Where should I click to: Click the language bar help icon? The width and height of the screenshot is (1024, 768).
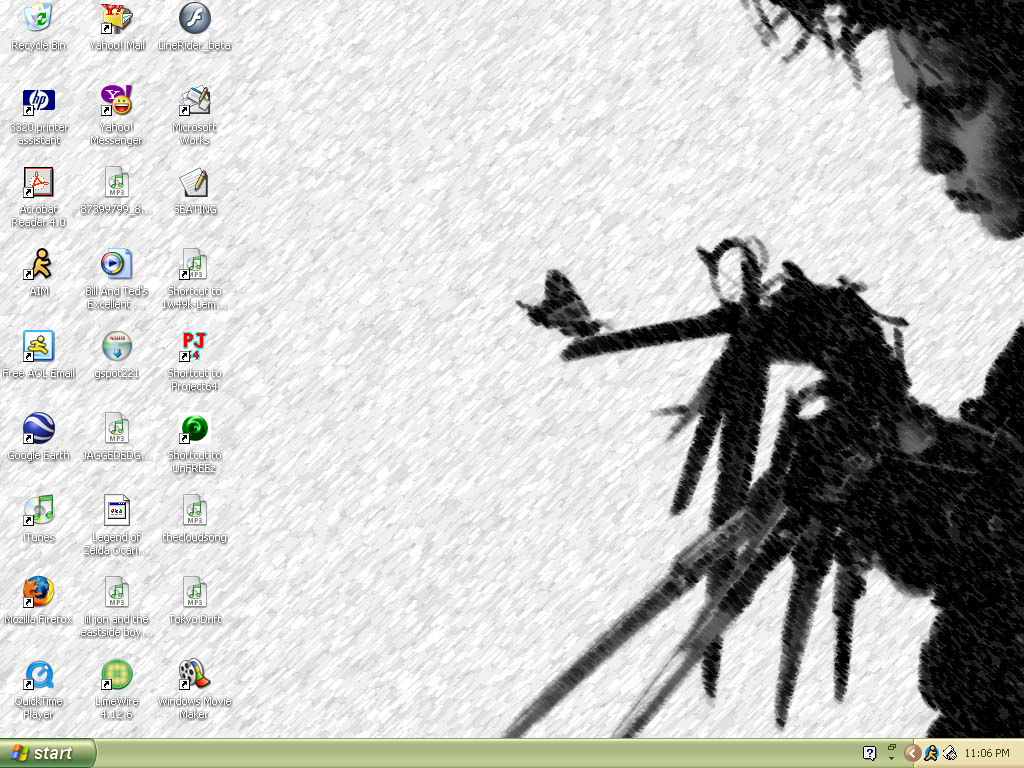tap(869, 754)
